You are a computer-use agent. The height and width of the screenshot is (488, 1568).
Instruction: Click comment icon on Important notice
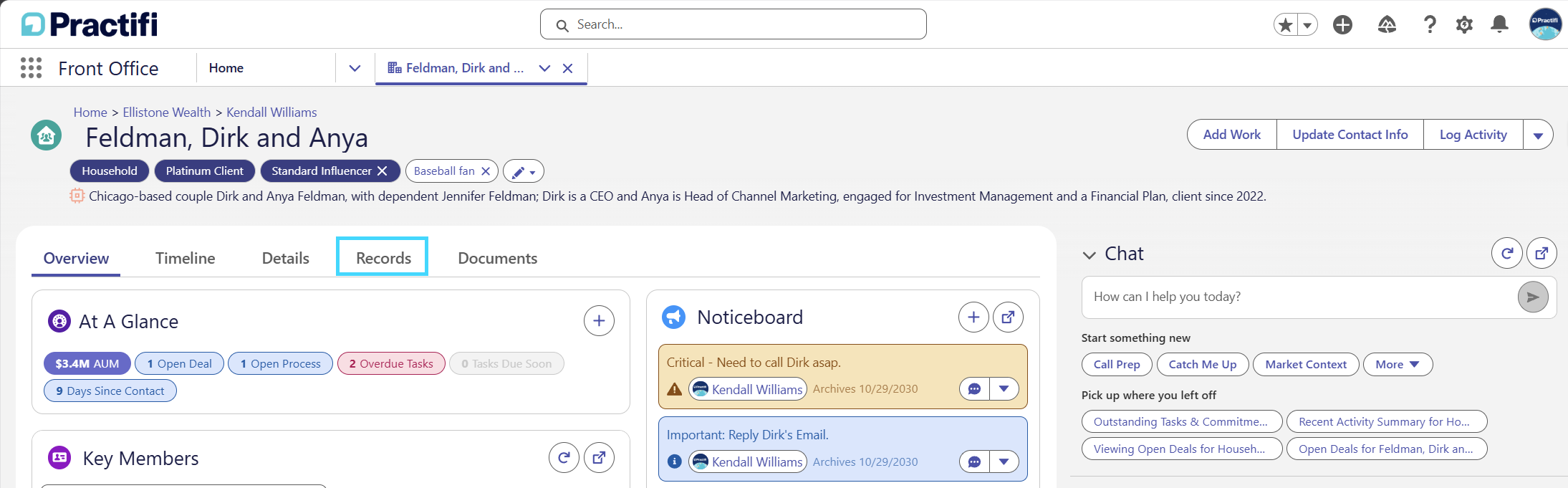974,461
